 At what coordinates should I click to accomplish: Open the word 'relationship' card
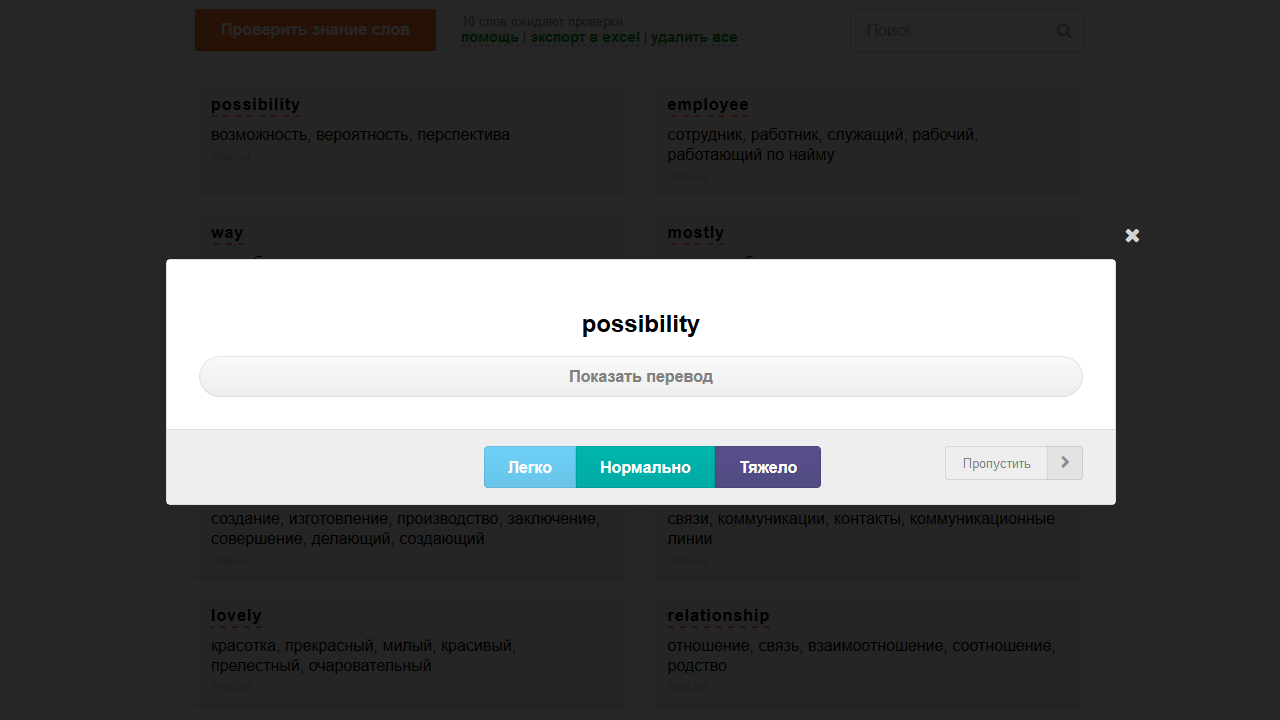(719, 616)
